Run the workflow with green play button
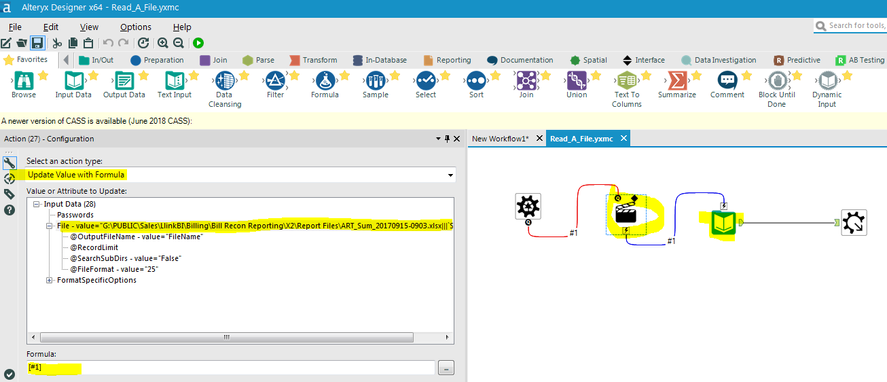This screenshot has width=887, height=382. pyautogui.click(x=198, y=43)
